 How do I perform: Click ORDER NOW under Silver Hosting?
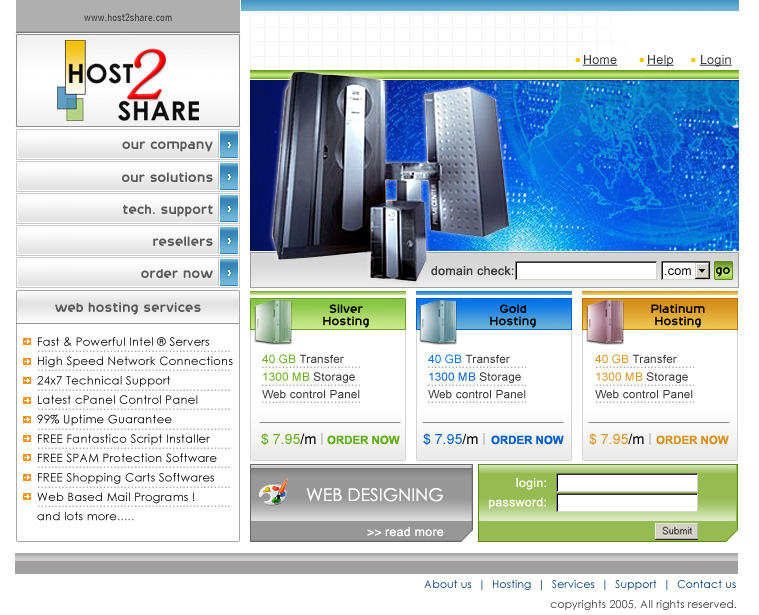[x=363, y=440]
